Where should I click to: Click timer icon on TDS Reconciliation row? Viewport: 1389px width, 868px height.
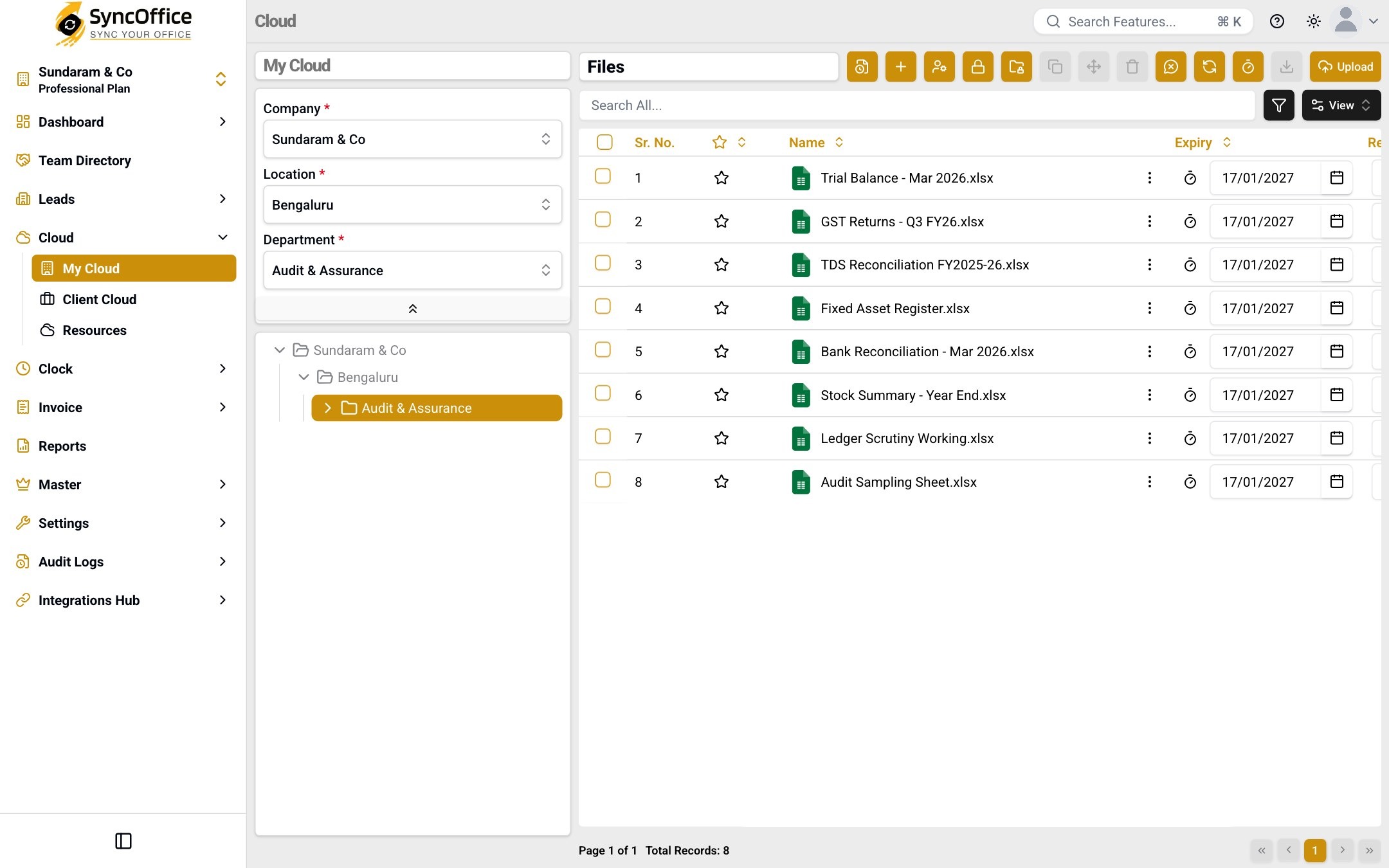click(1190, 265)
